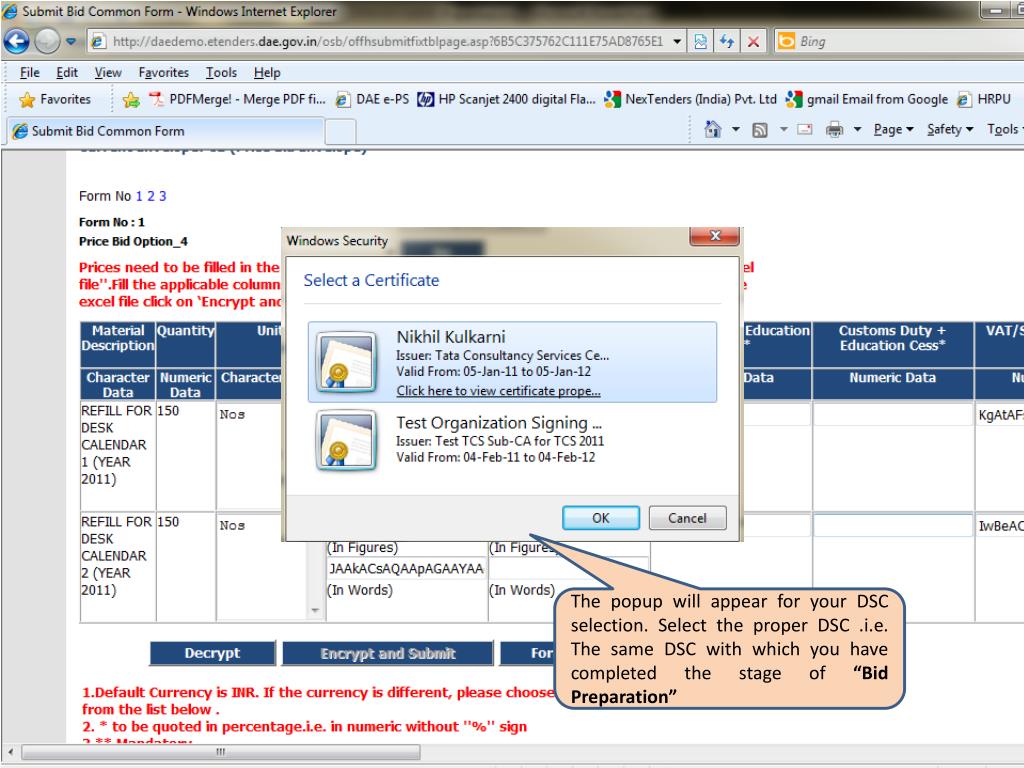The height and width of the screenshot is (768, 1024).
Task: Click the IwBeAC VAT cell field
Action: (1000, 526)
